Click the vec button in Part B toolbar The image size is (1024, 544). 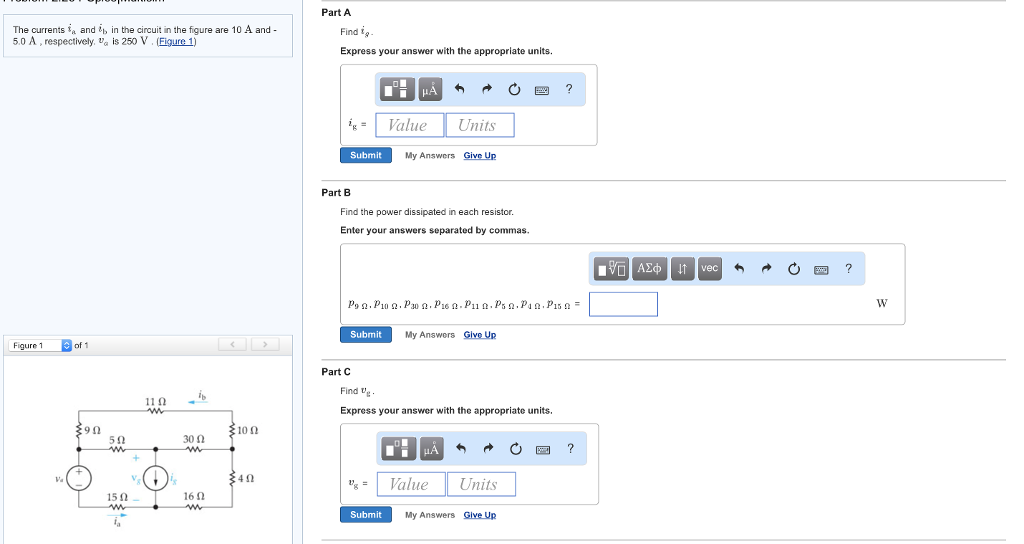710,268
